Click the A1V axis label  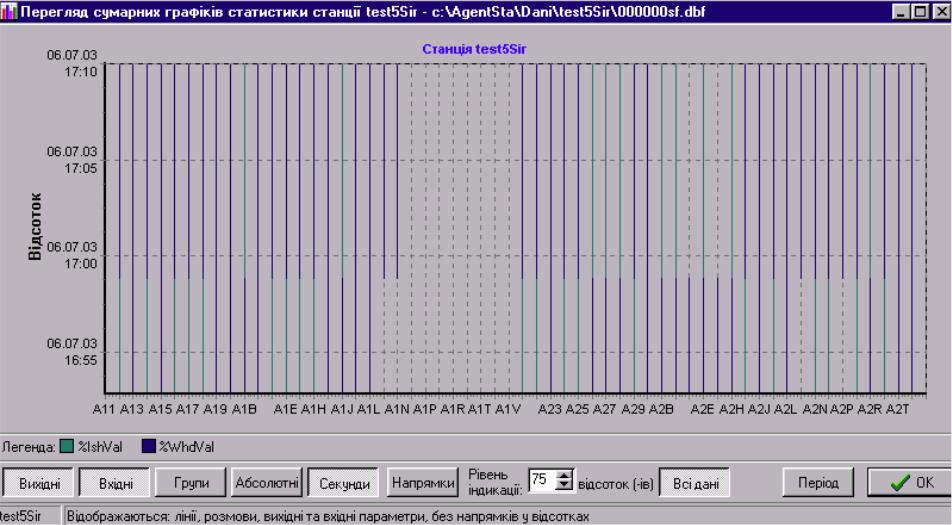[x=508, y=409]
